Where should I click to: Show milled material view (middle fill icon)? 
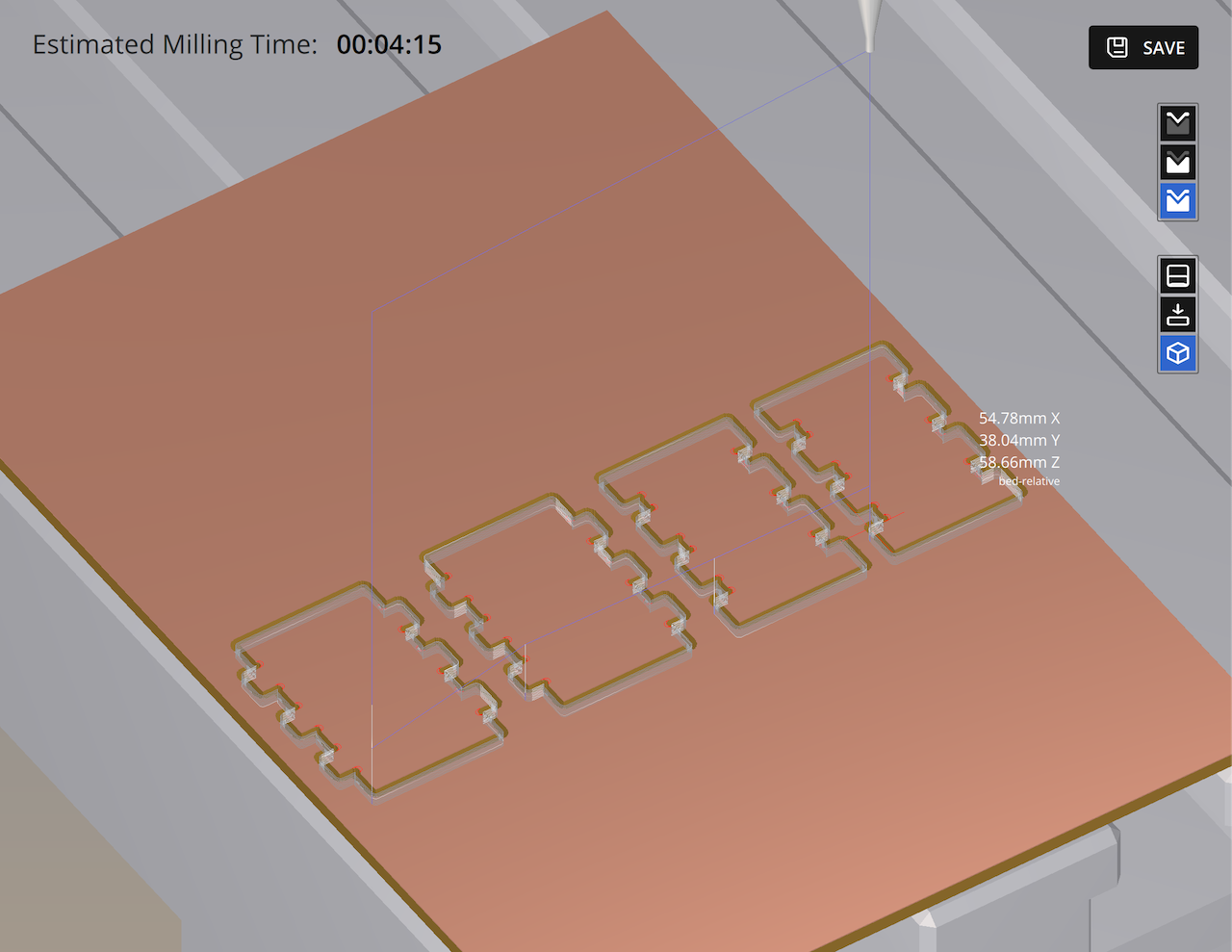[1178, 162]
